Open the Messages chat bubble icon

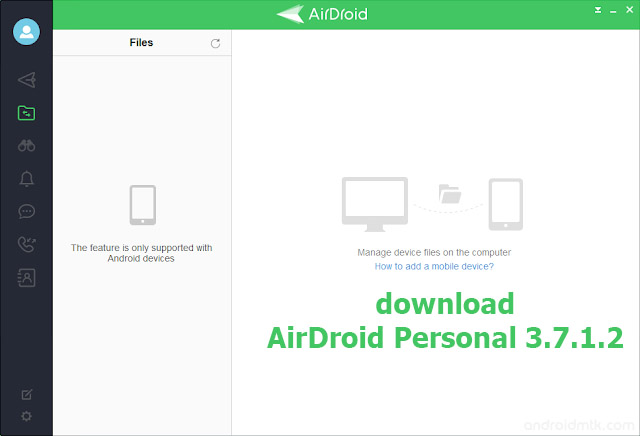pyautogui.click(x=27, y=211)
